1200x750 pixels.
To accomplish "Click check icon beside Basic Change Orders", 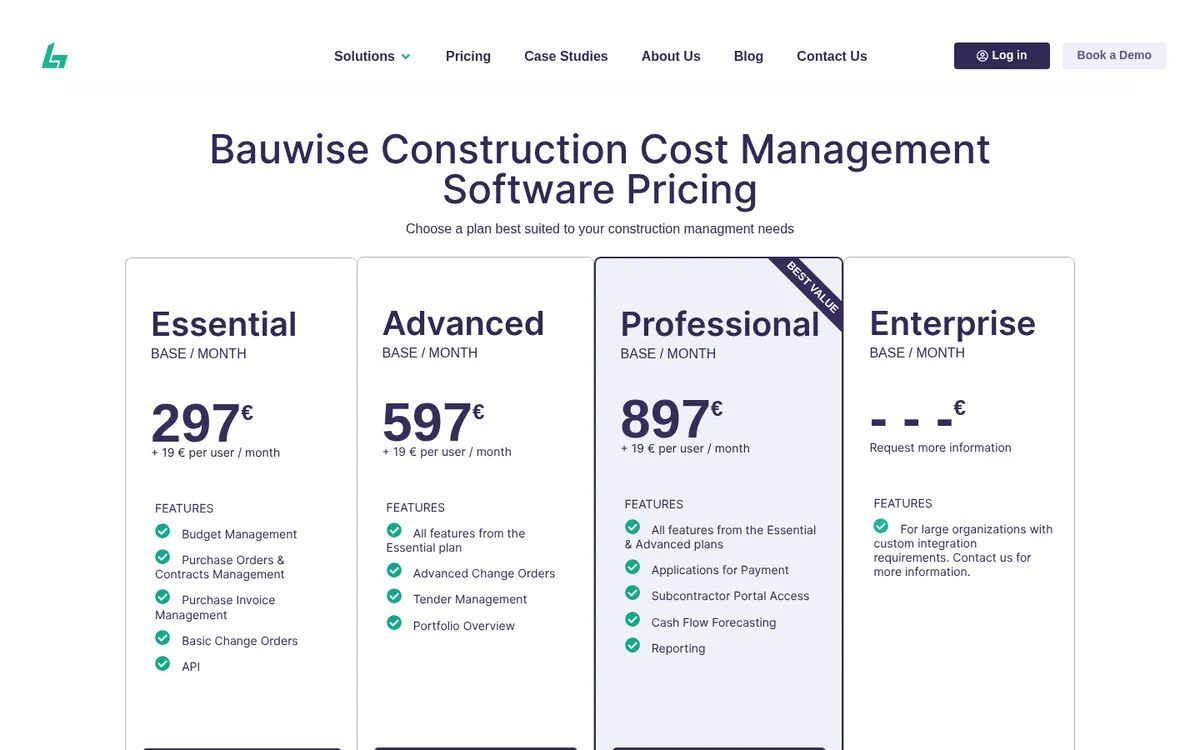I will pyautogui.click(x=163, y=638).
